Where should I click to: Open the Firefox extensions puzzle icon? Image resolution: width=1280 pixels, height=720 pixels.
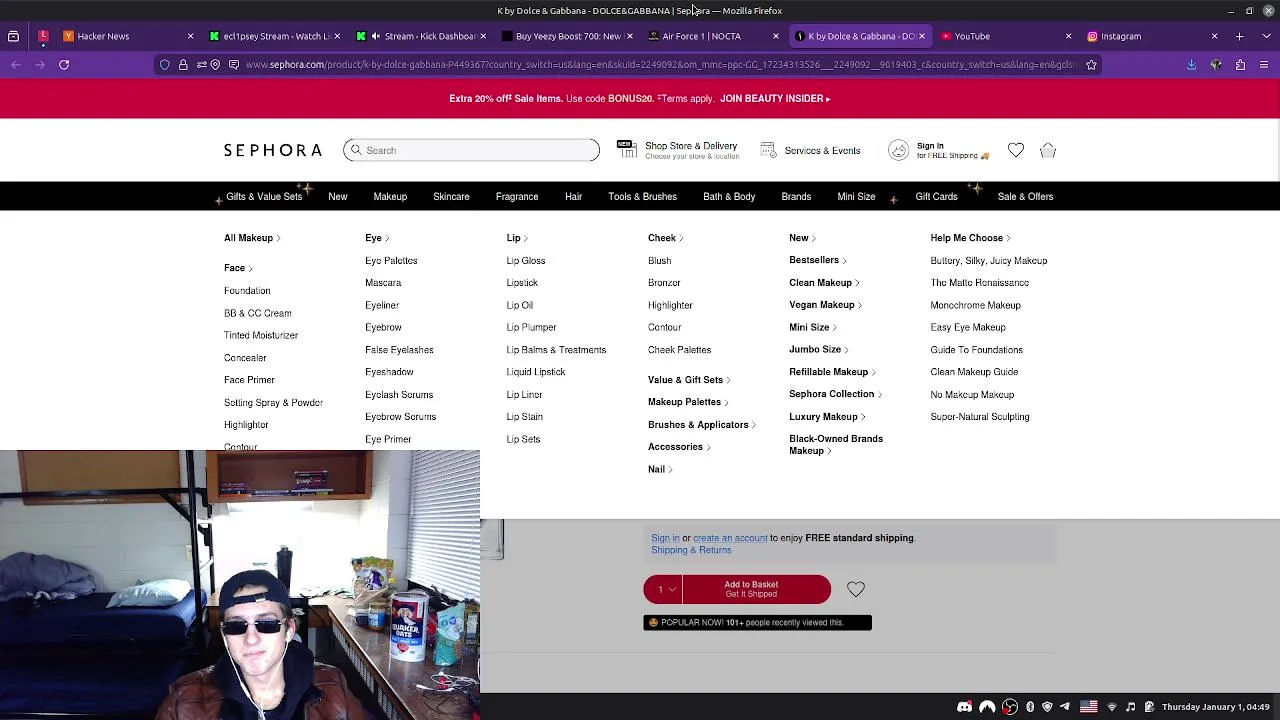pos(1240,65)
